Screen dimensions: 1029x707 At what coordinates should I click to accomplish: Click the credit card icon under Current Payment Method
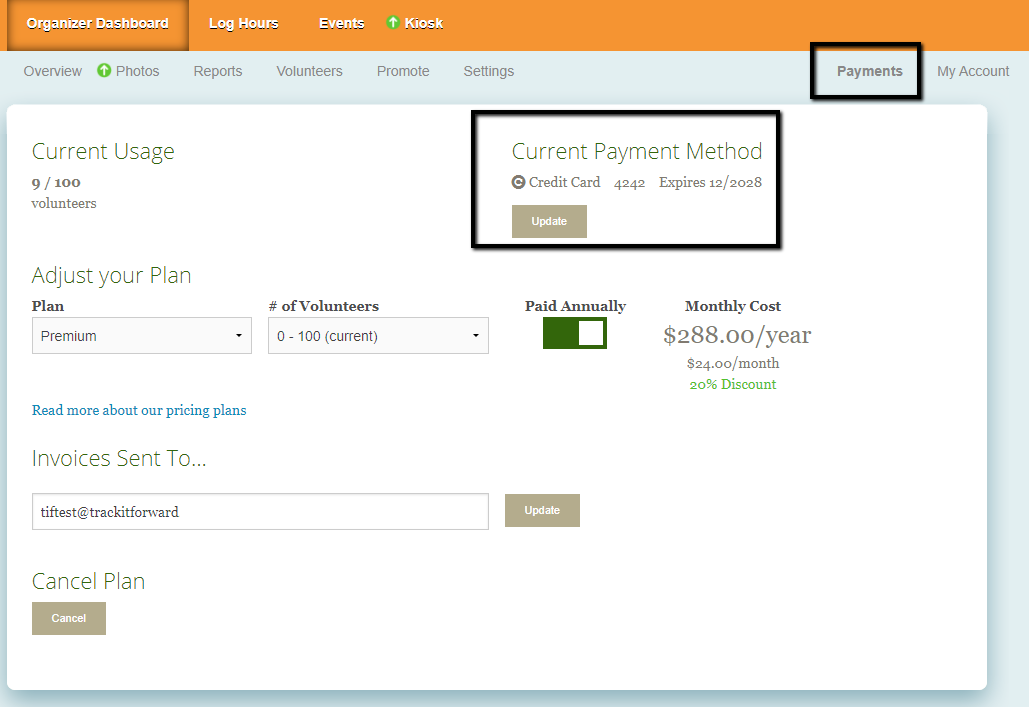tap(518, 182)
